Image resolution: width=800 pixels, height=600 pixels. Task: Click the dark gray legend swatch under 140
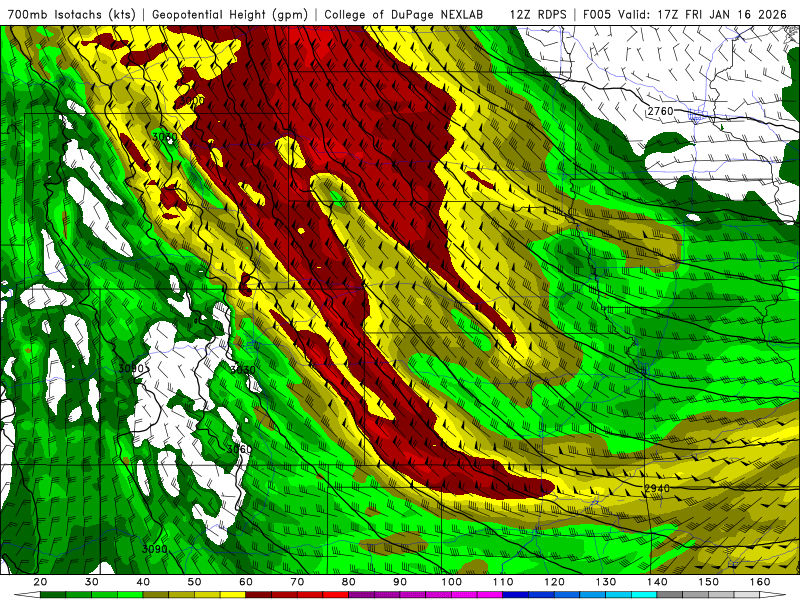point(670,594)
